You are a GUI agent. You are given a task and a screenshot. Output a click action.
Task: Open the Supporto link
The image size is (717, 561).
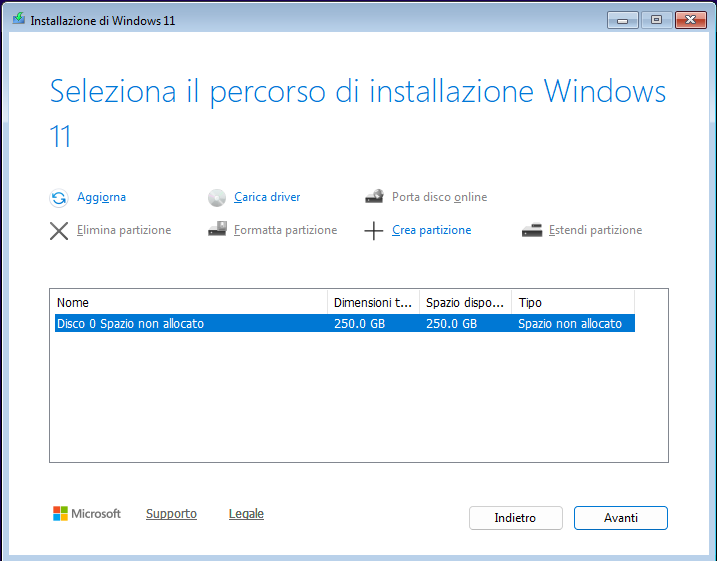tap(171, 514)
